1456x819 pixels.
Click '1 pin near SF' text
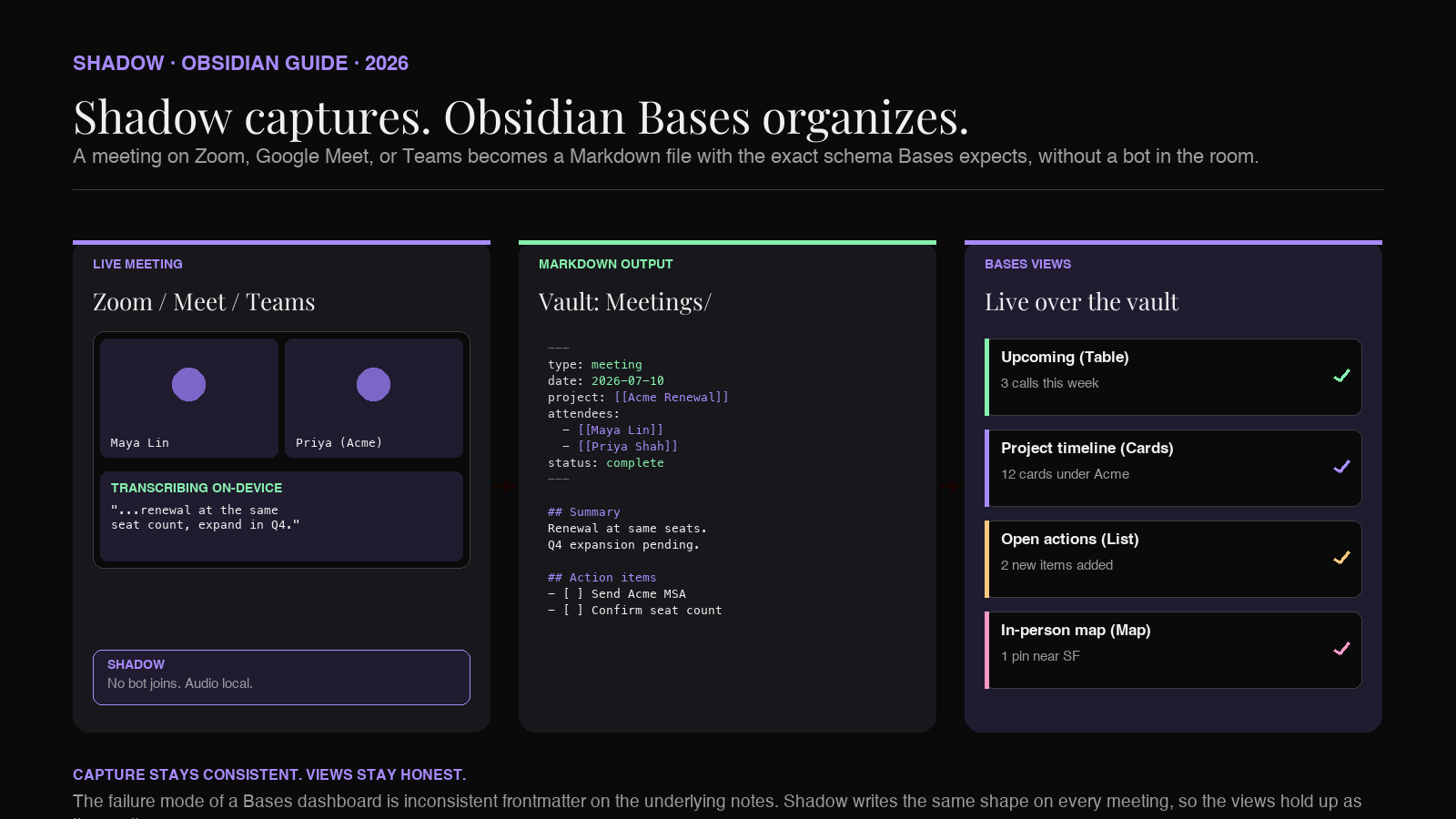1041,656
